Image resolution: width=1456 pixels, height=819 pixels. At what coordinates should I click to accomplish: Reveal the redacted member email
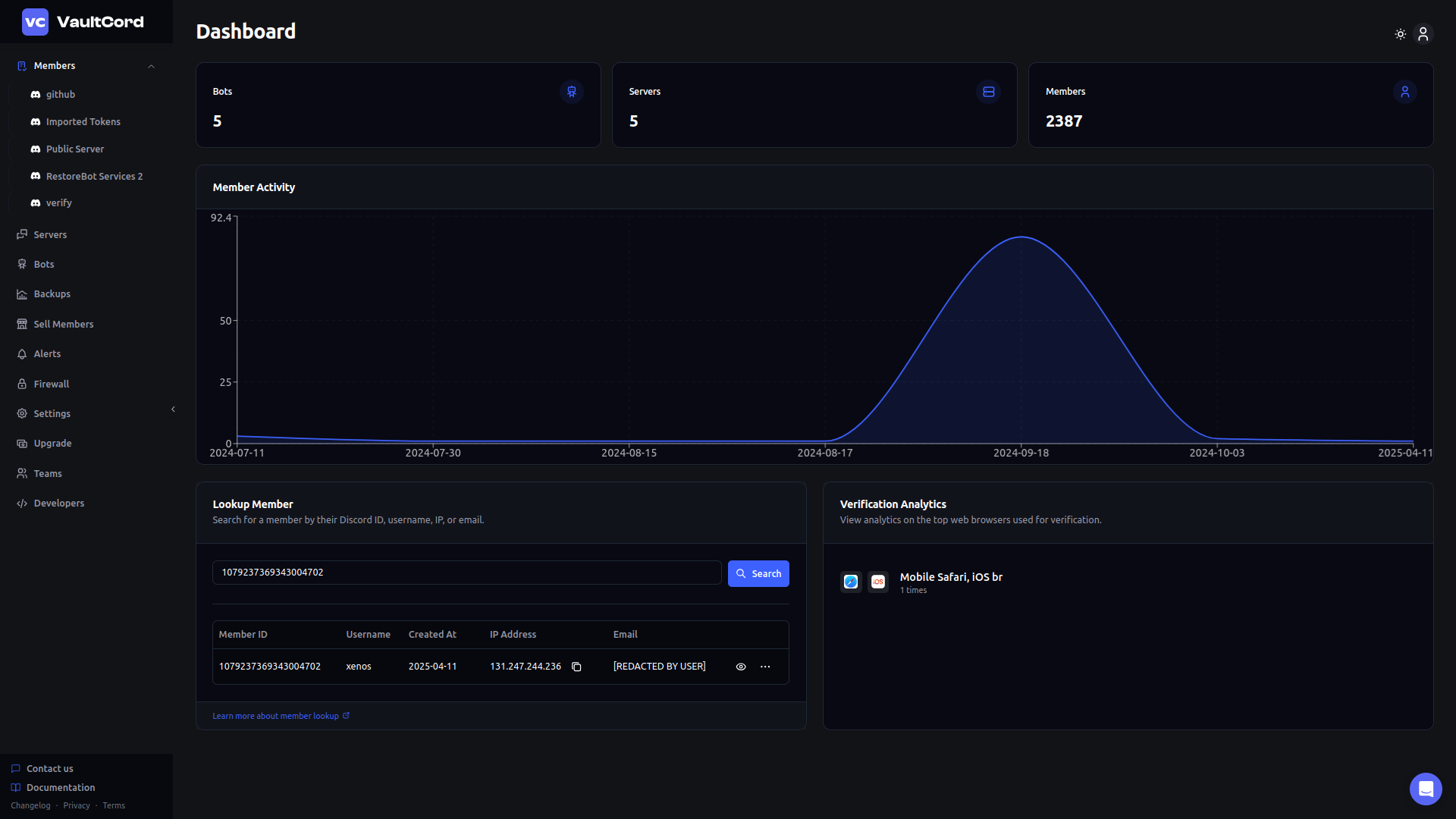(740, 667)
